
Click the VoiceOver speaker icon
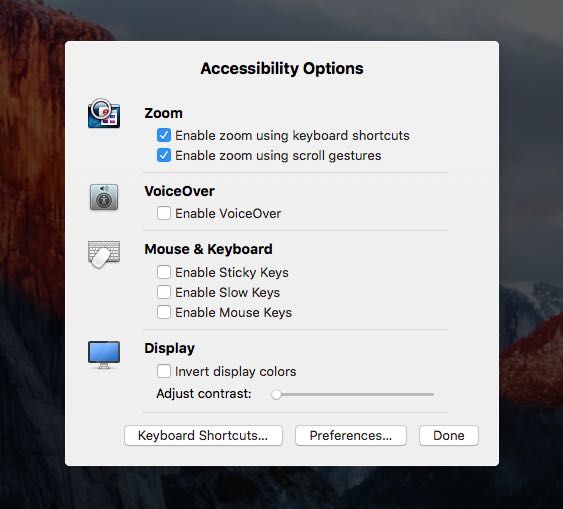pos(104,197)
